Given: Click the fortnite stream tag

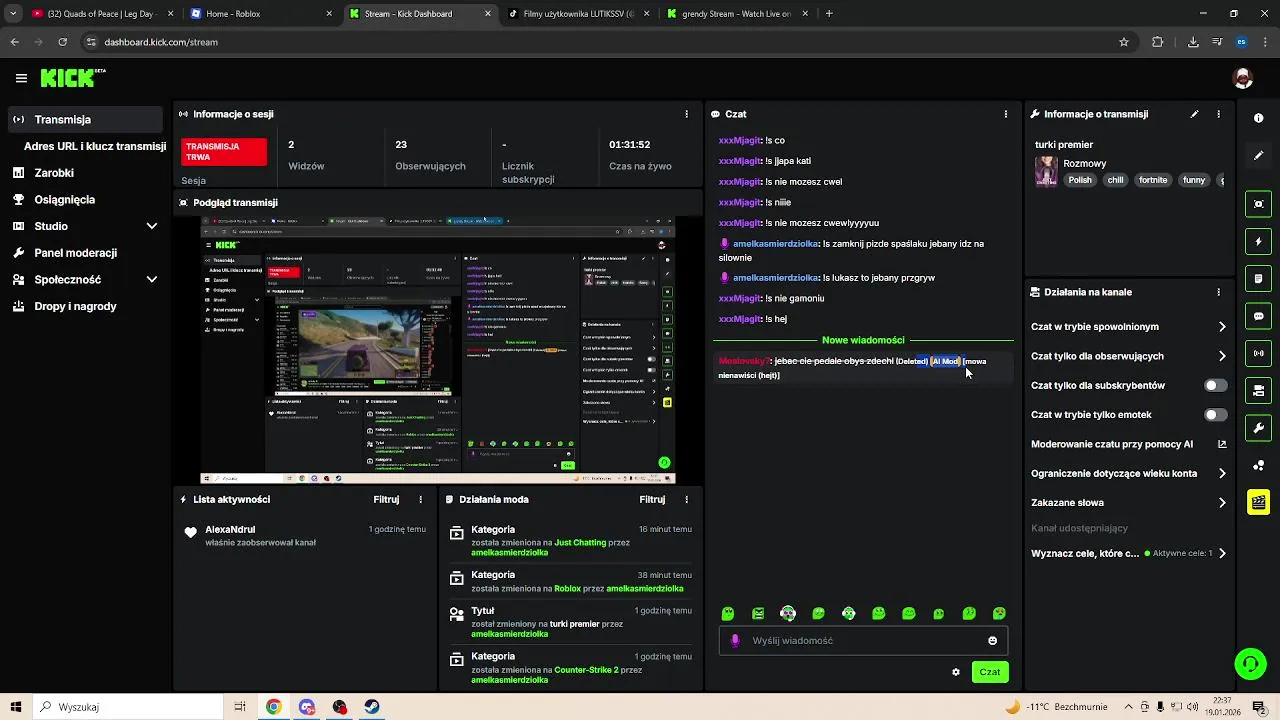Looking at the screenshot, I should click(x=1152, y=180).
